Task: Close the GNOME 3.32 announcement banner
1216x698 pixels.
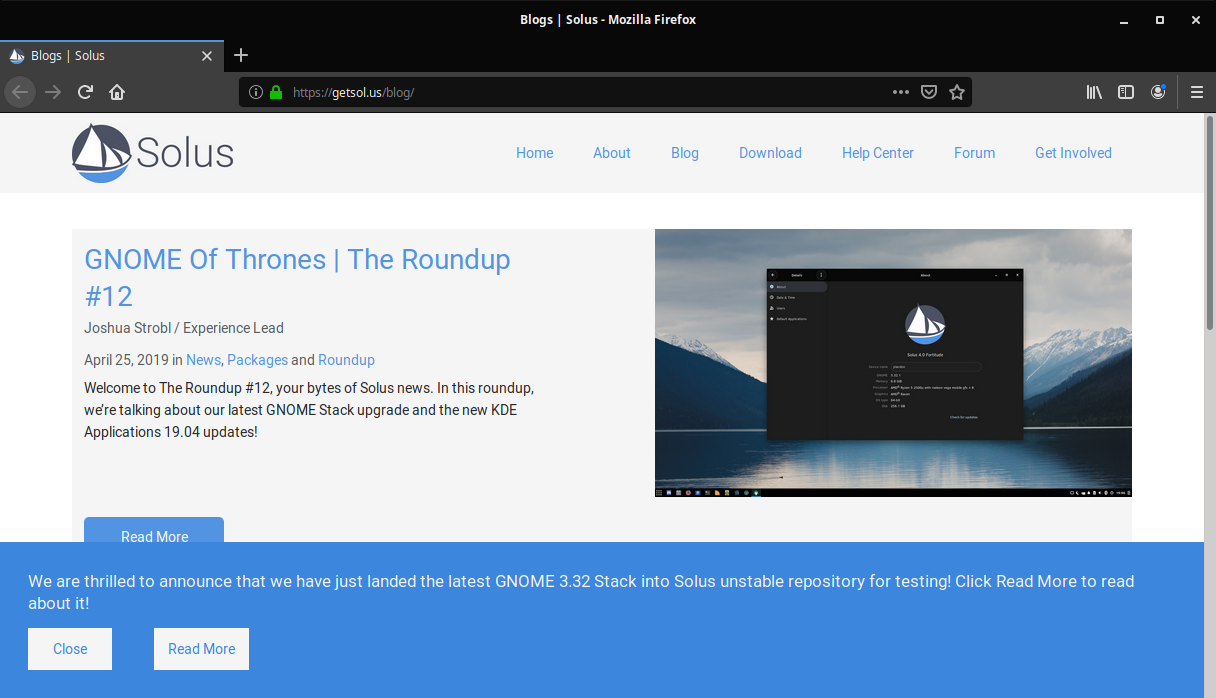Action: coord(70,649)
